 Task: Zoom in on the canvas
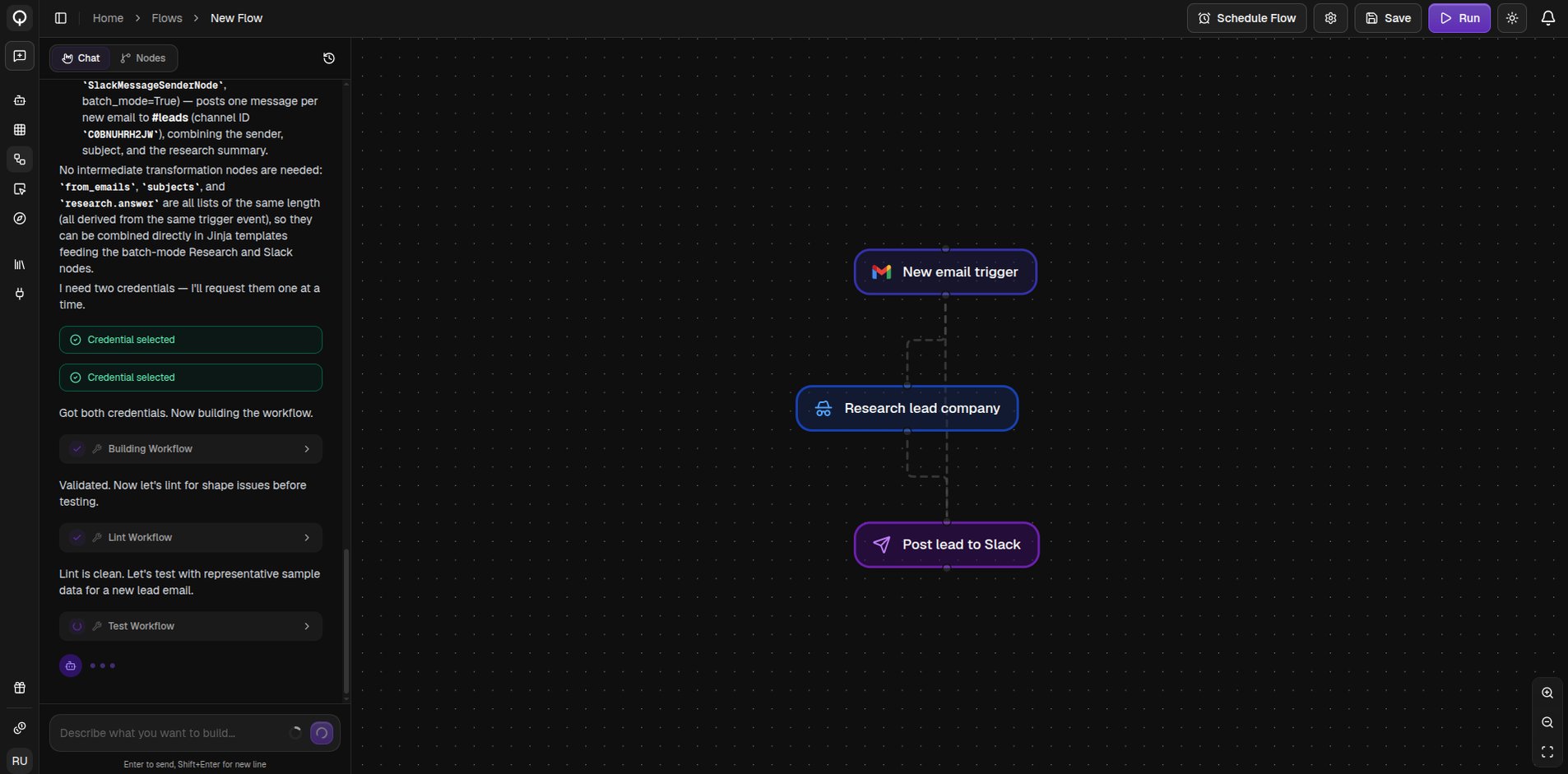[x=1547, y=693]
